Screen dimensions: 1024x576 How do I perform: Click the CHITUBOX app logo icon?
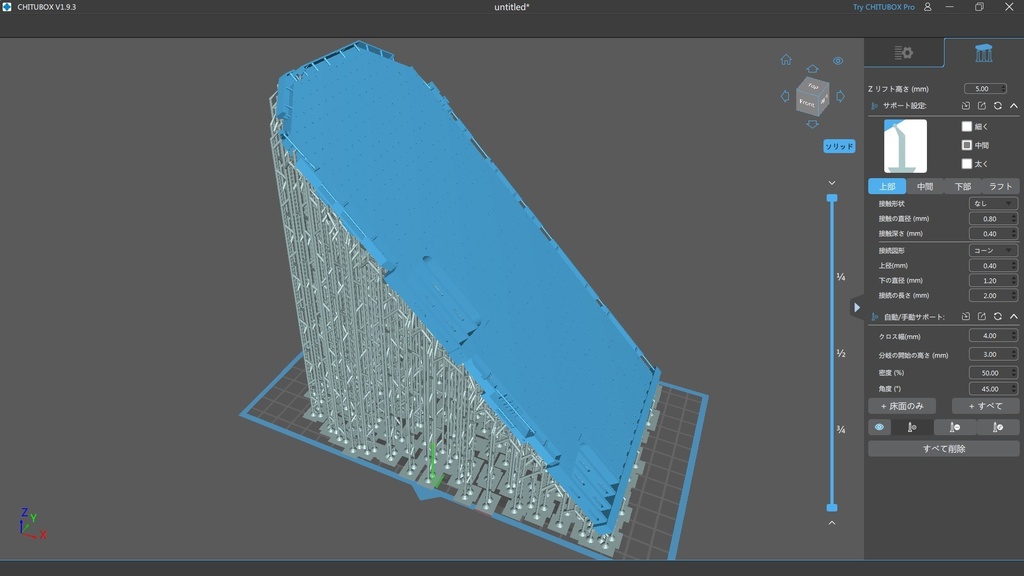7,7
